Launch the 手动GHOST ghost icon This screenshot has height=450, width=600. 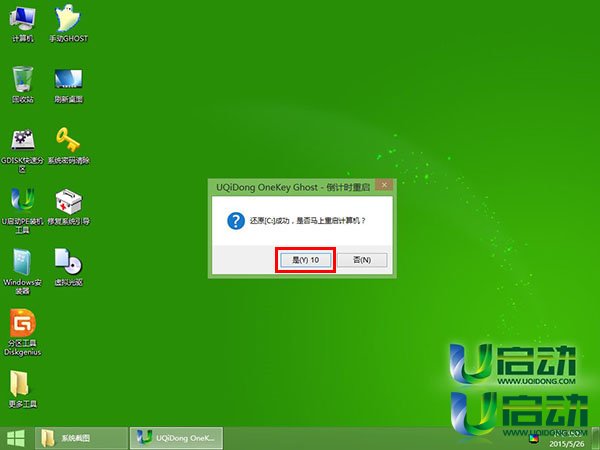68,23
